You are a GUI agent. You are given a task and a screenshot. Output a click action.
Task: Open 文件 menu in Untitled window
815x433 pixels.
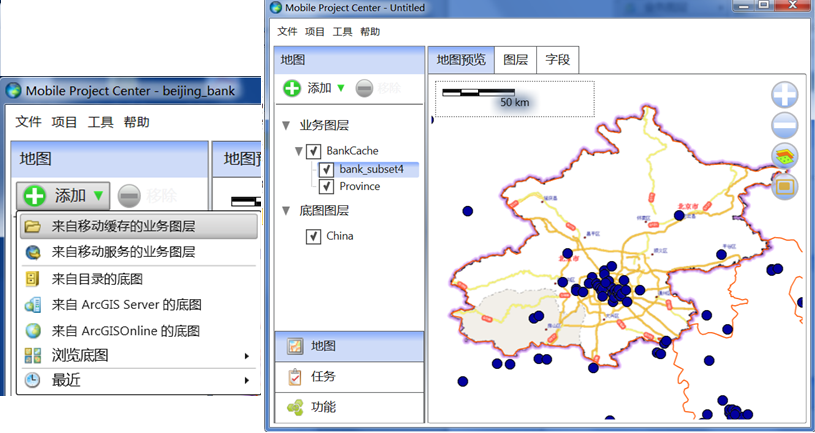point(287,32)
